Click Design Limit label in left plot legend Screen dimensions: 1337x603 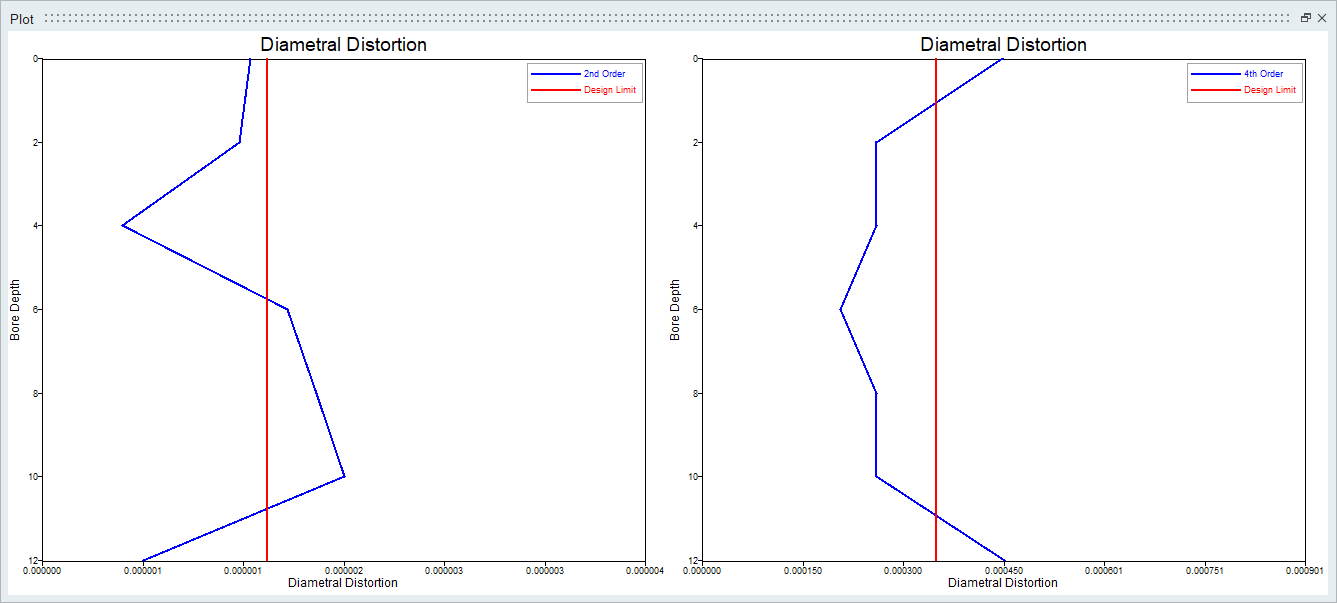pyautogui.click(x=609, y=90)
